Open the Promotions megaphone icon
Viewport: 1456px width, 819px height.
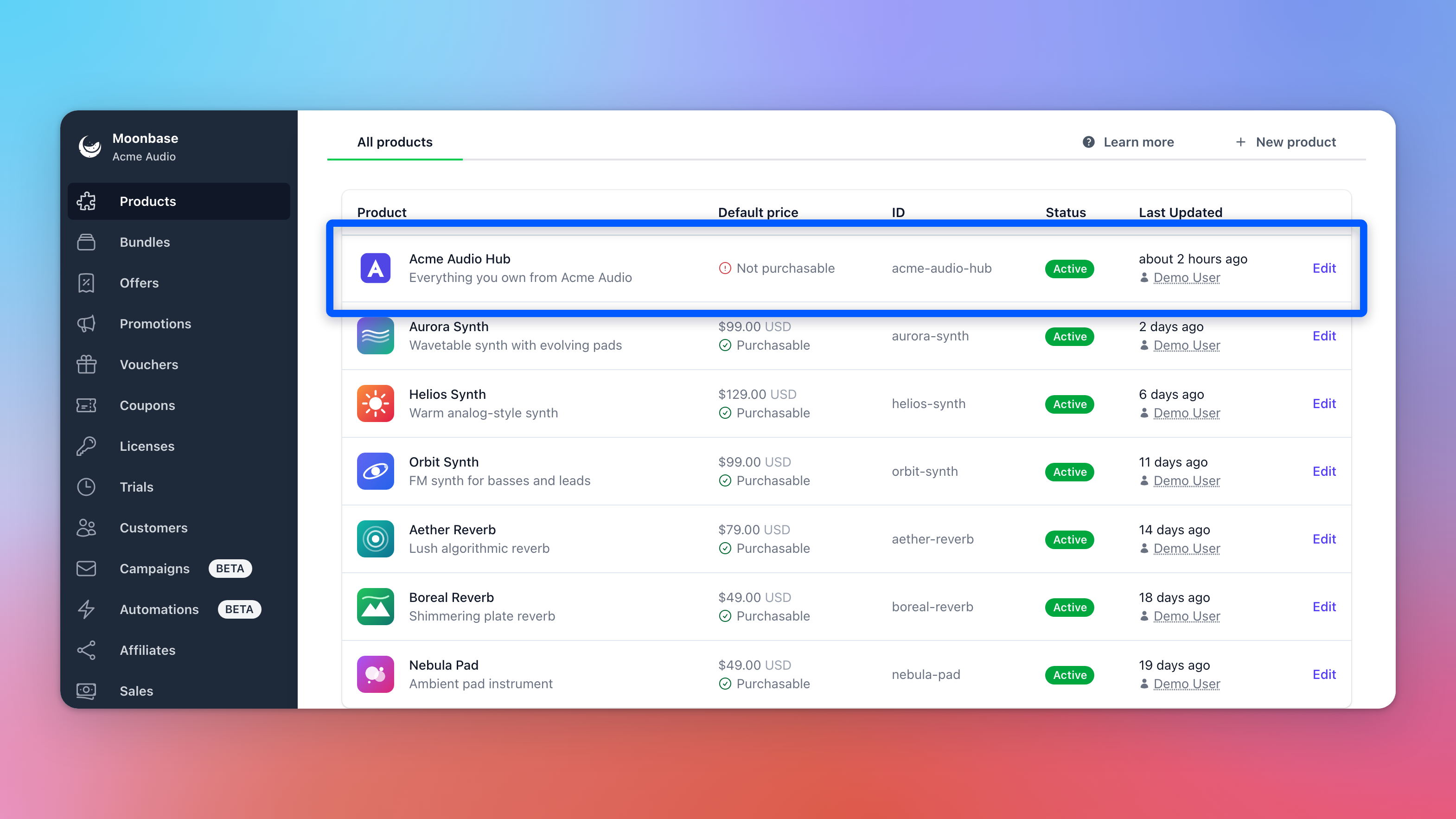[x=86, y=324]
